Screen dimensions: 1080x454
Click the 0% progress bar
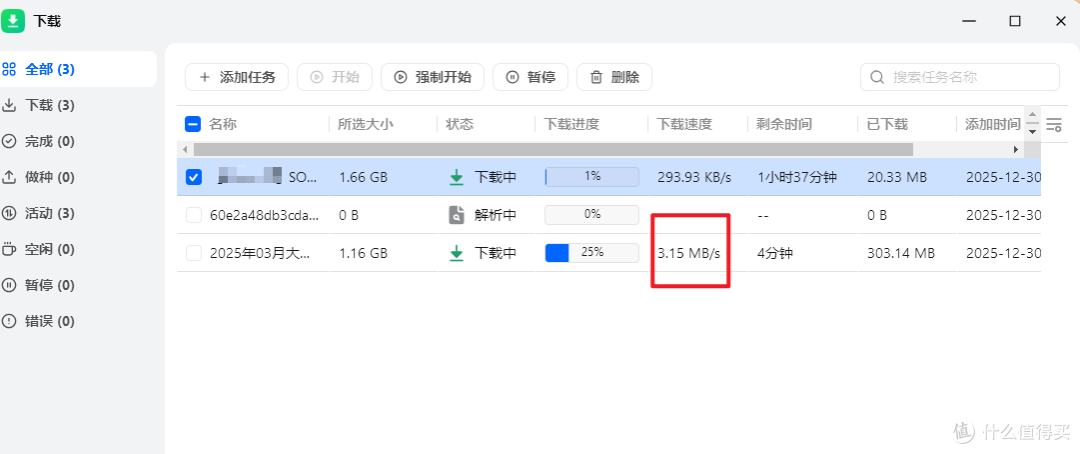pyautogui.click(x=592, y=215)
